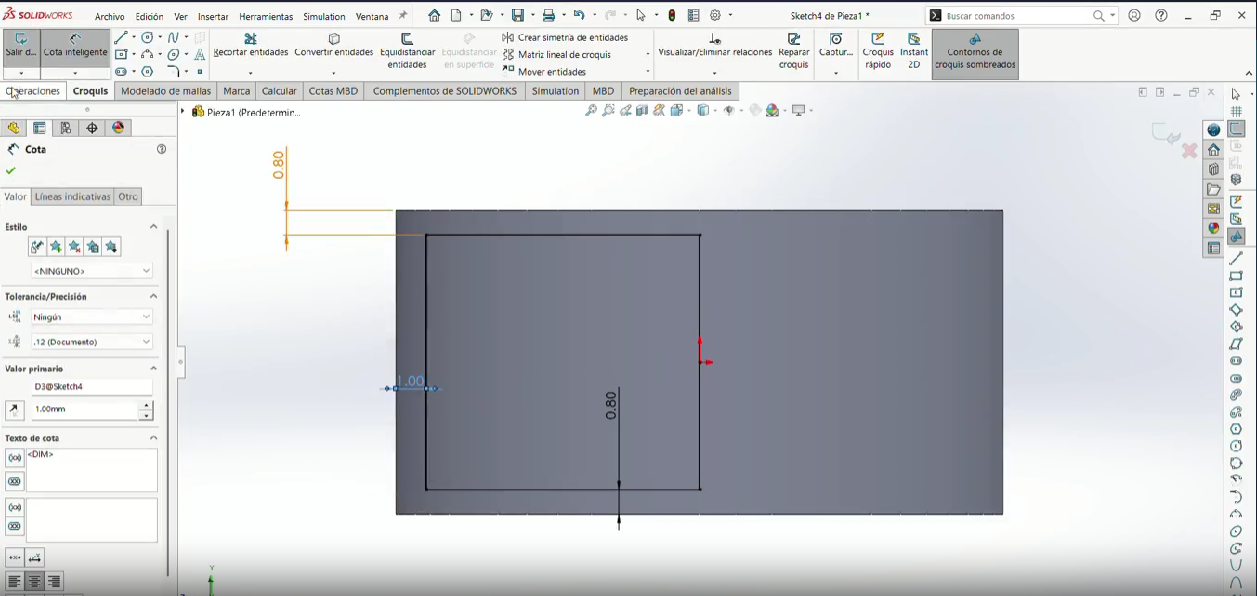Pin the menu bar with pushpin icon

403,16
